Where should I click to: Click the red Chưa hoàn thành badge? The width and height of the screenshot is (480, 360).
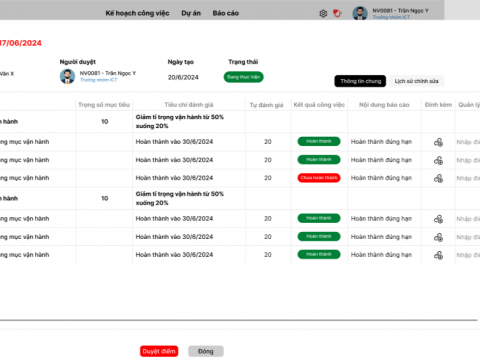point(319,178)
